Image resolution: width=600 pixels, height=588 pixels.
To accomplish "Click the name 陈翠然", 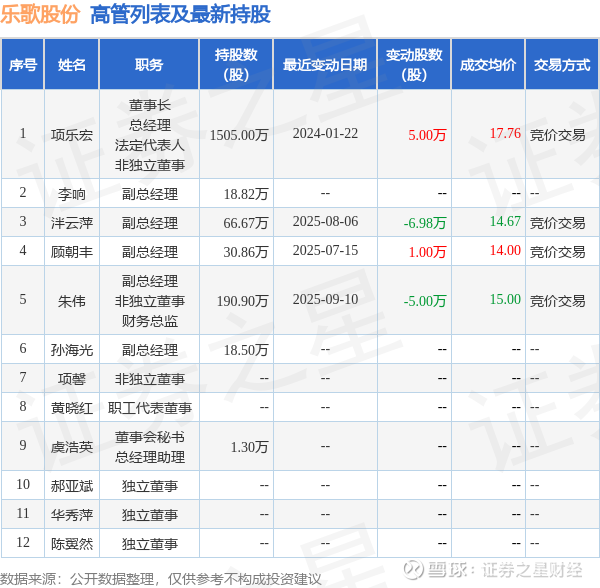I will [x=72, y=544].
